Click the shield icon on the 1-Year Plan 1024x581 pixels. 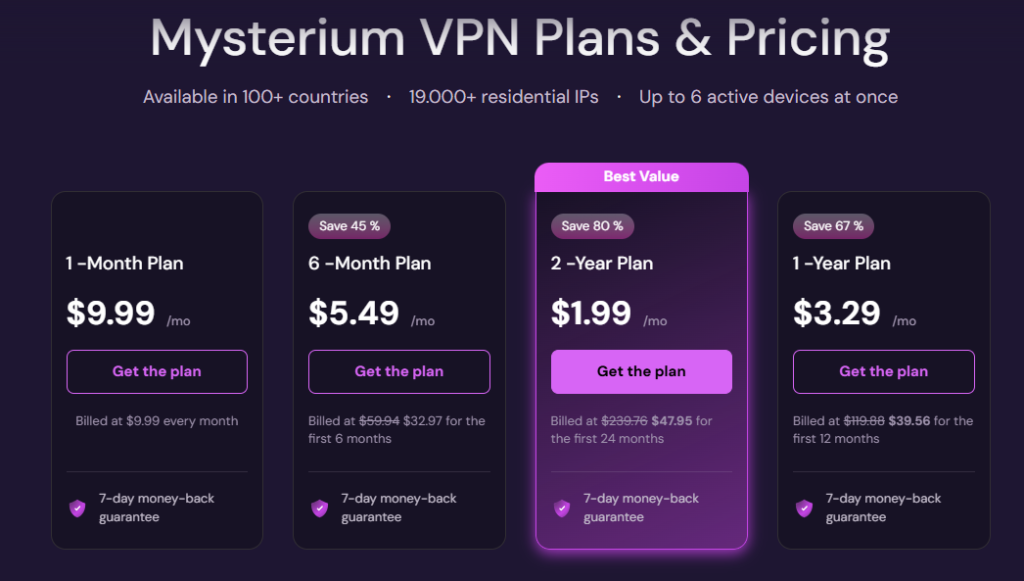pyautogui.click(x=802, y=508)
